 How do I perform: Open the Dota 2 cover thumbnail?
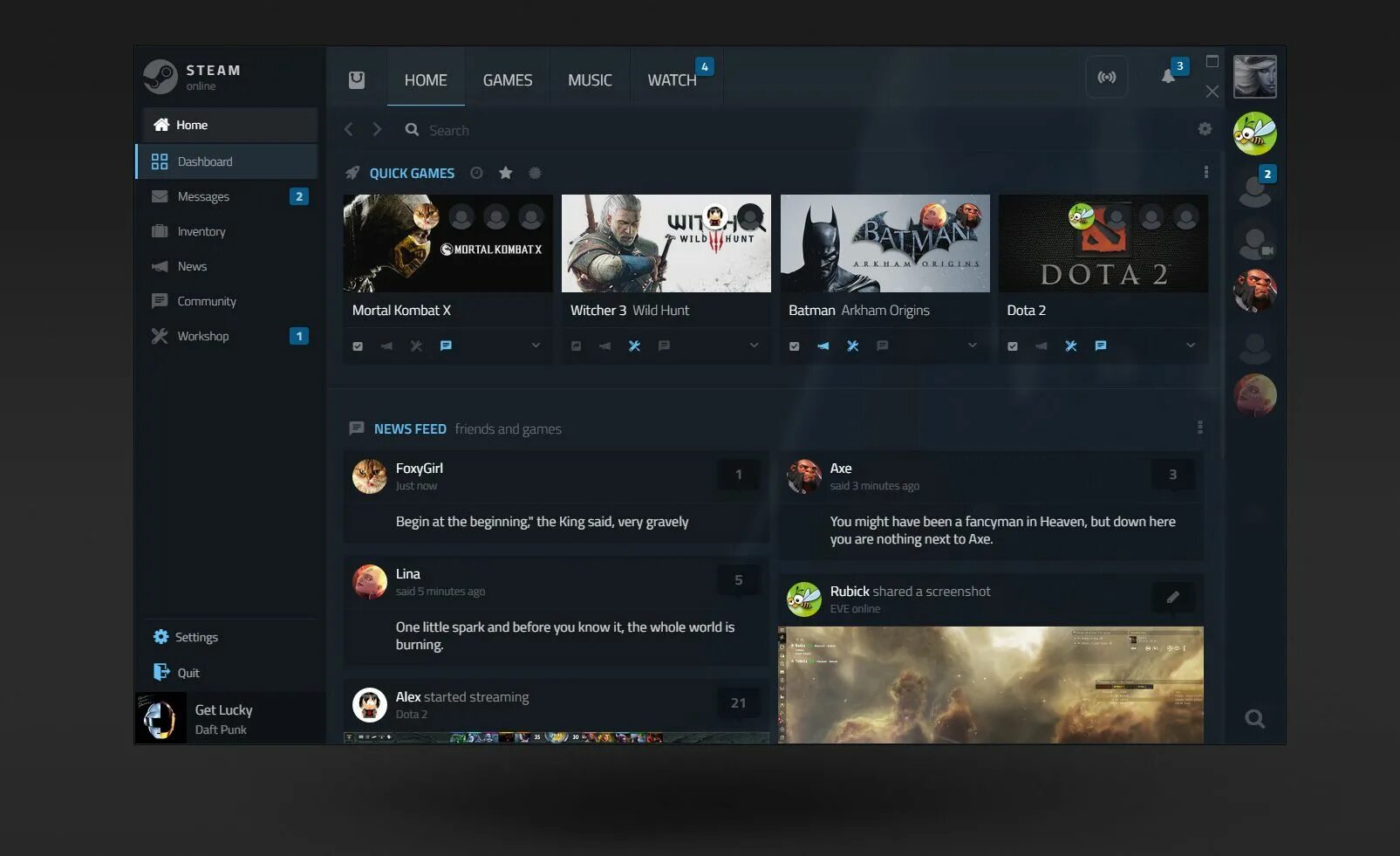point(1103,243)
